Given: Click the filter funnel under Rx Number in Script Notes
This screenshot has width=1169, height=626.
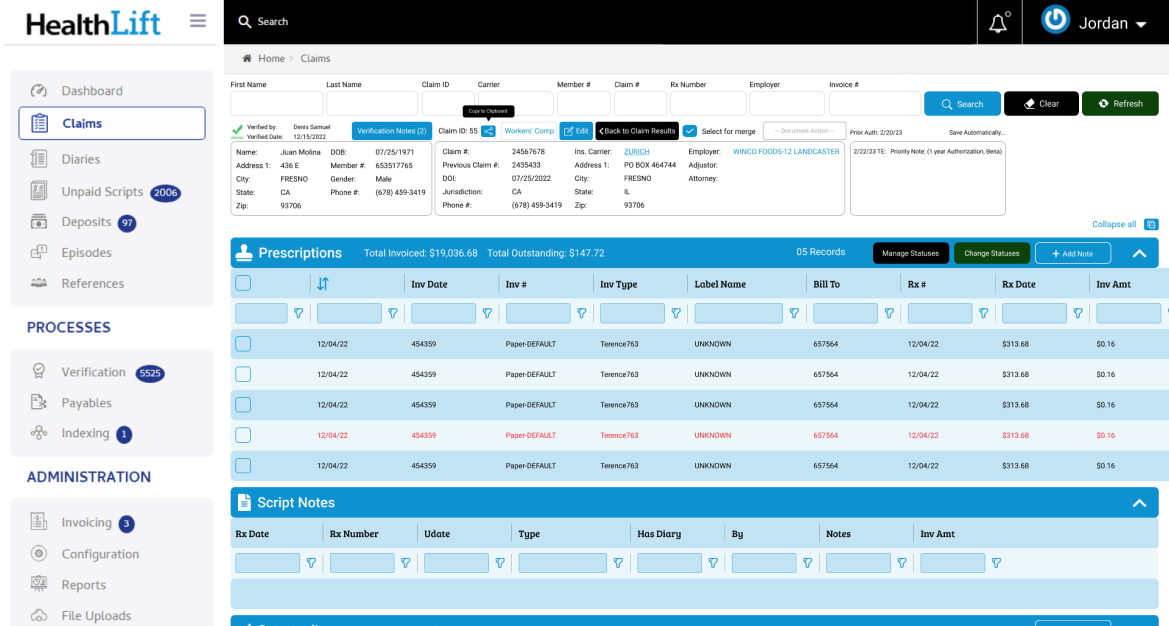Looking at the screenshot, I should pos(405,563).
